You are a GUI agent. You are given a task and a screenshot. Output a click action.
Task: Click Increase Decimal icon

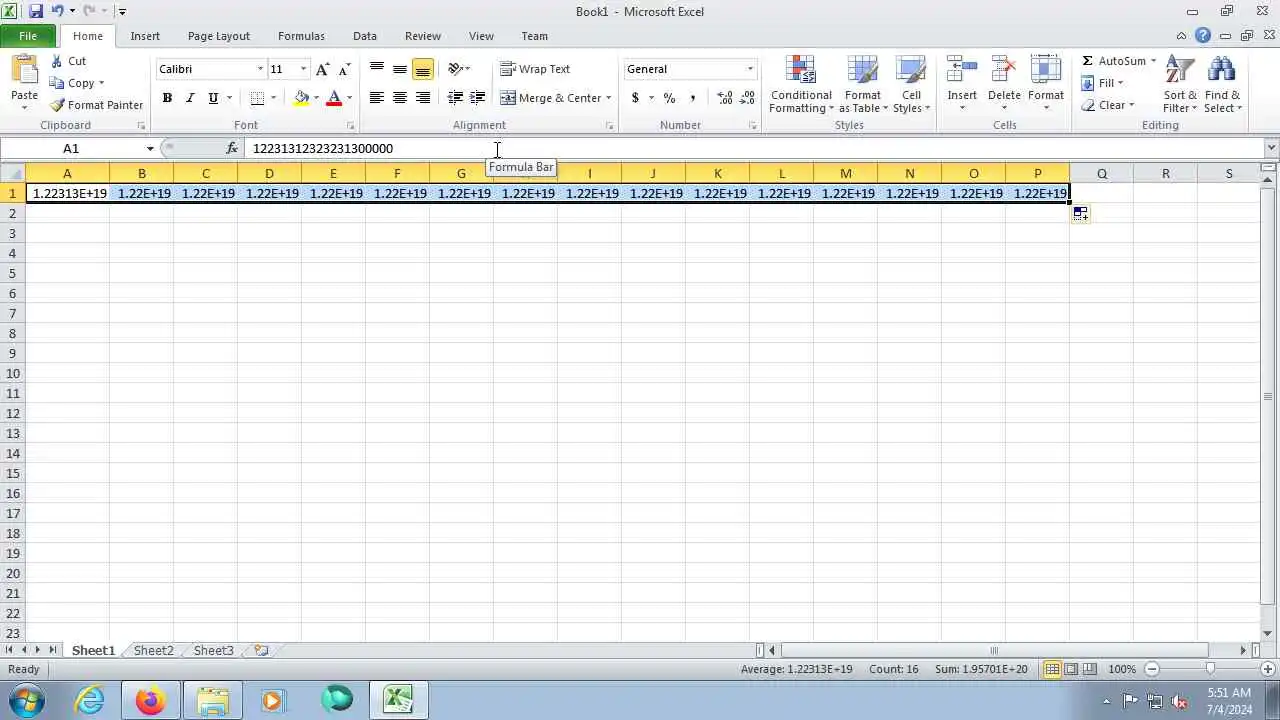(724, 98)
